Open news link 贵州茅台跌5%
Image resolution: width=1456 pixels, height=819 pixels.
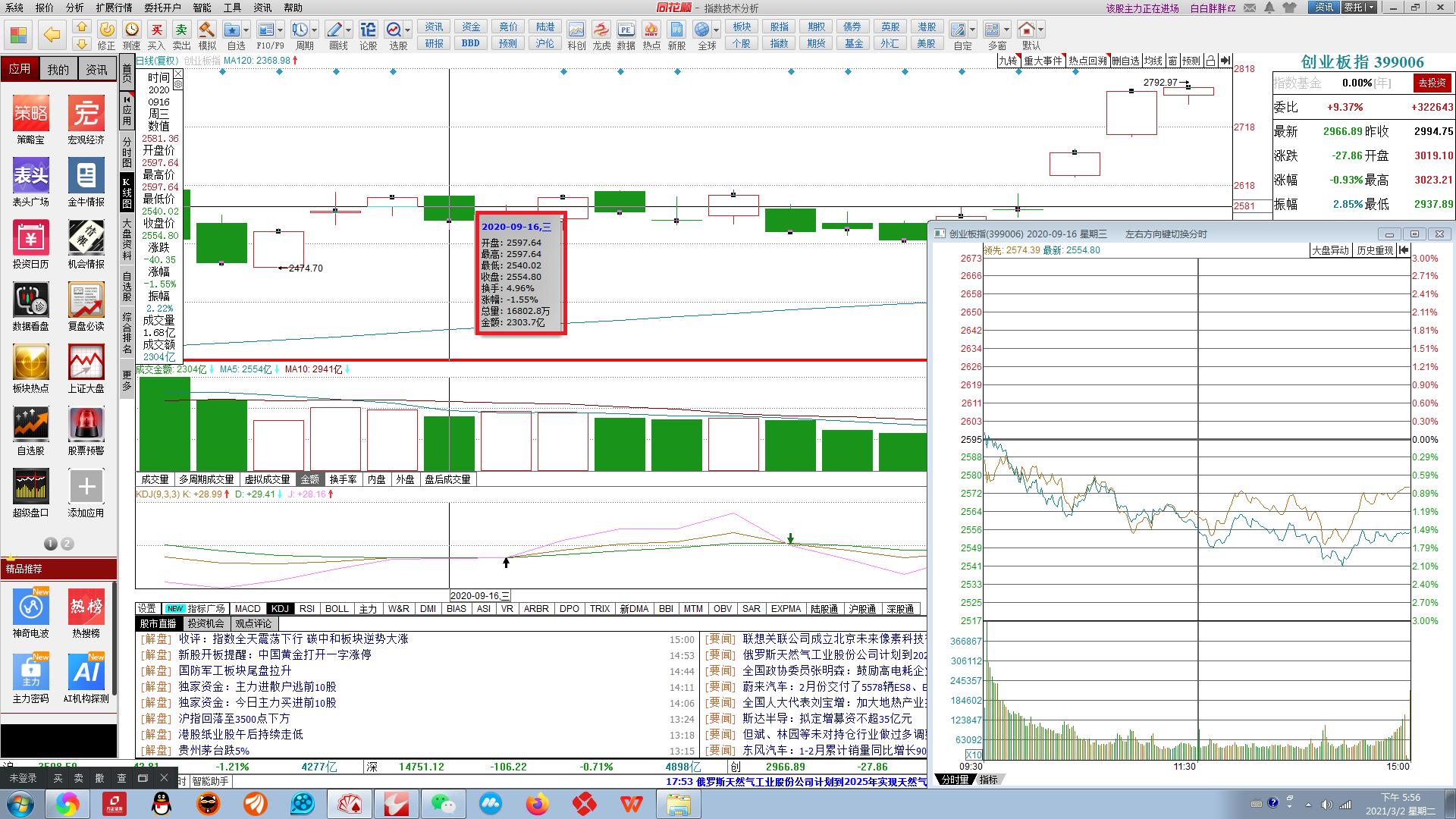click(214, 751)
